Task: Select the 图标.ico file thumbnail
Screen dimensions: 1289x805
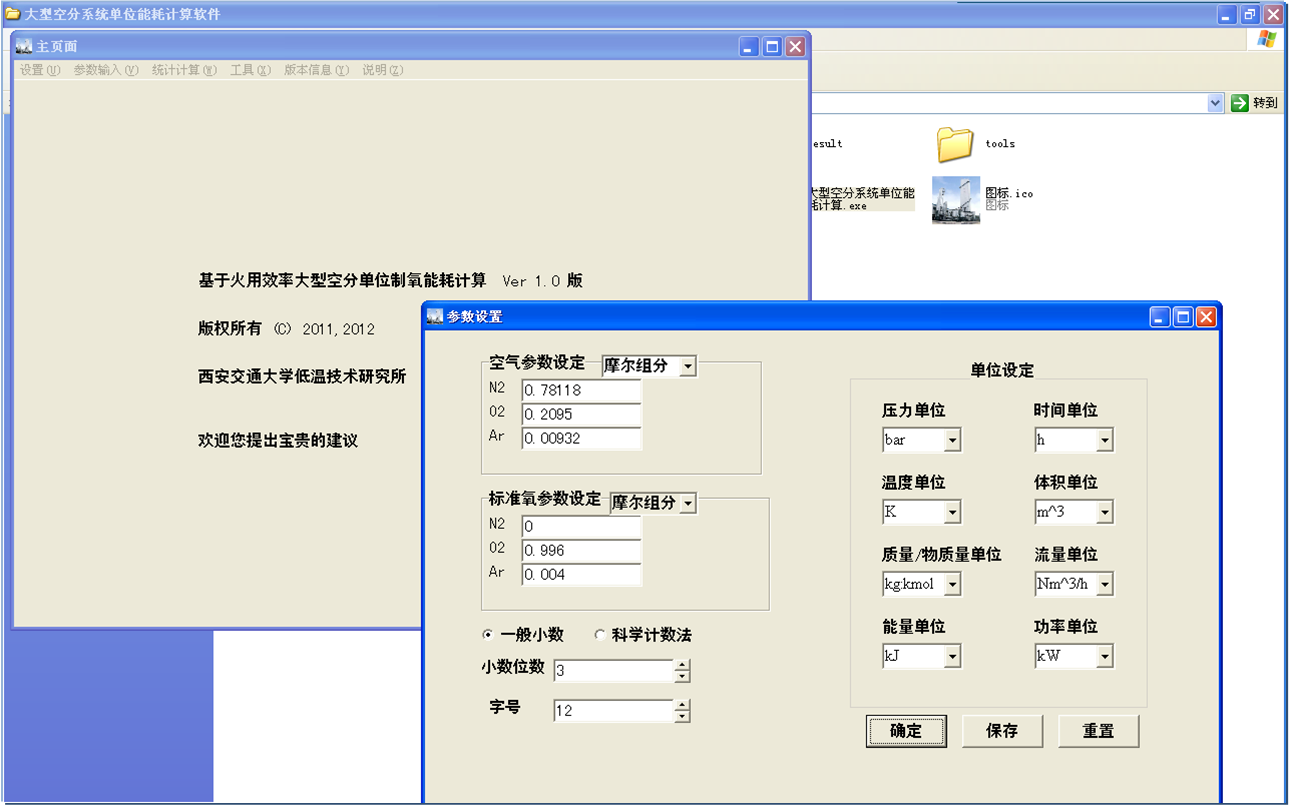Action: (955, 199)
